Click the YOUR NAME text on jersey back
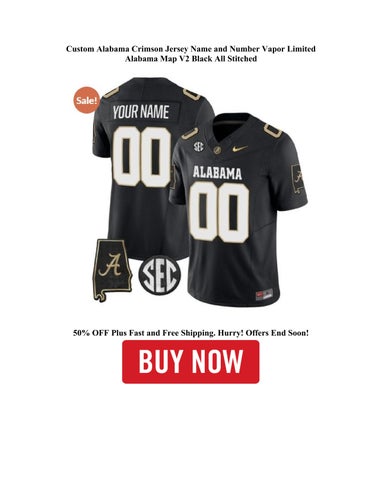The height and width of the screenshot is (480, 371). click(141, 112)
